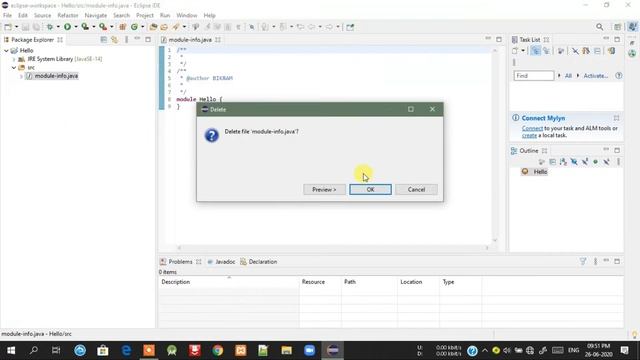Click the Debug bug toolbar icon

tap(50, 27)
